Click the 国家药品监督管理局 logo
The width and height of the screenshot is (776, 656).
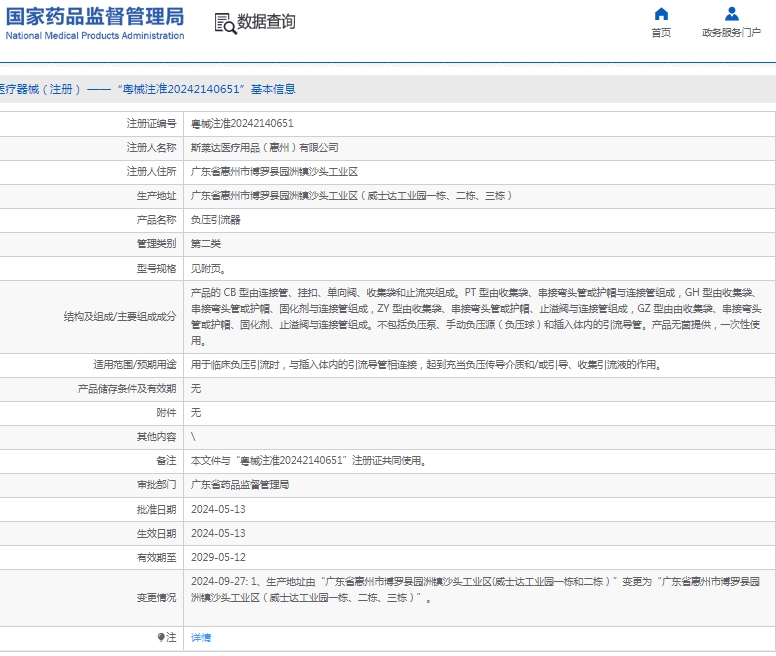pyautogui.click(x=95, y=17)
